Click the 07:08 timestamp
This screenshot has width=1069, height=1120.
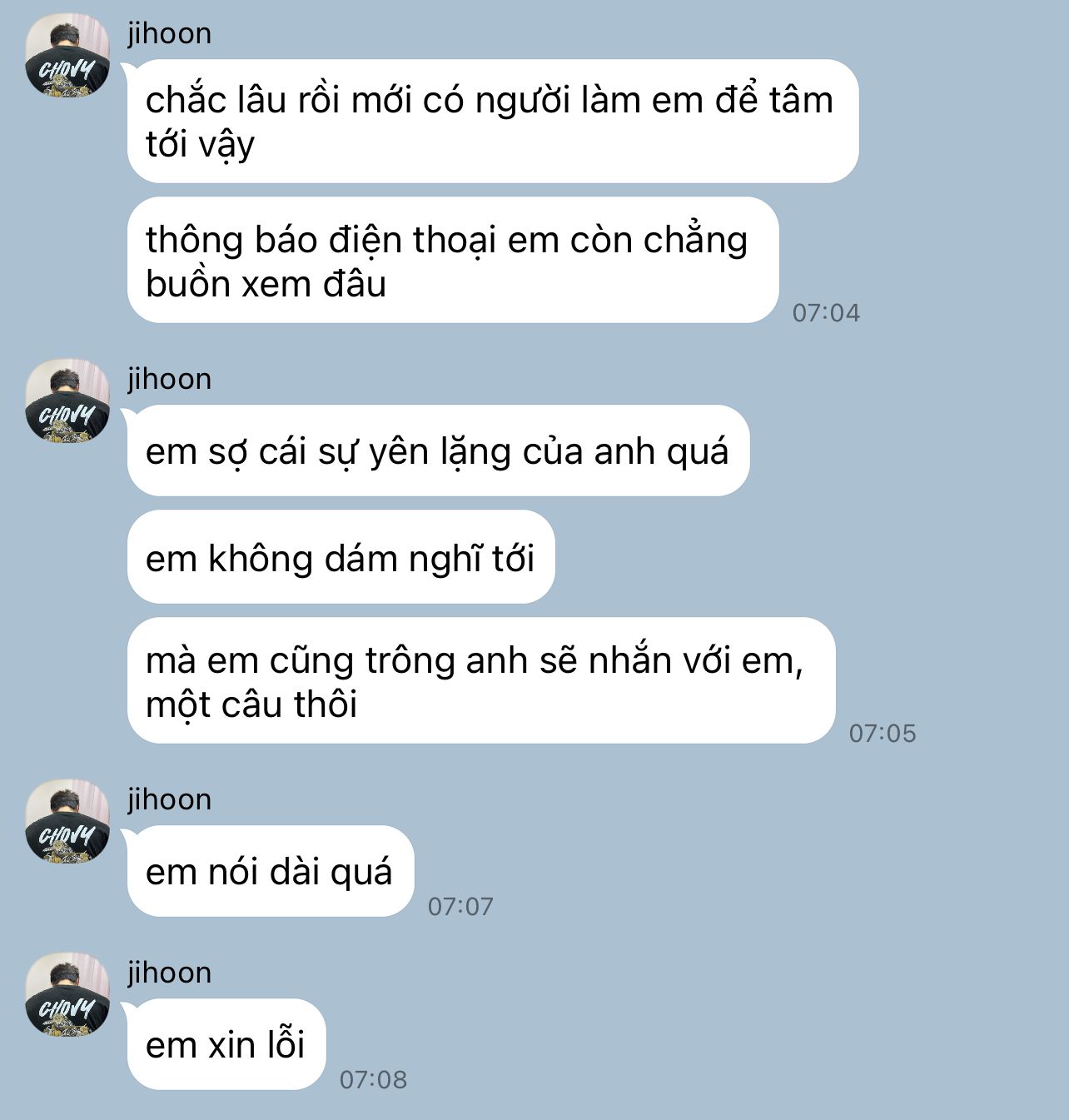pyautogui.click(x=373, y=1080)
